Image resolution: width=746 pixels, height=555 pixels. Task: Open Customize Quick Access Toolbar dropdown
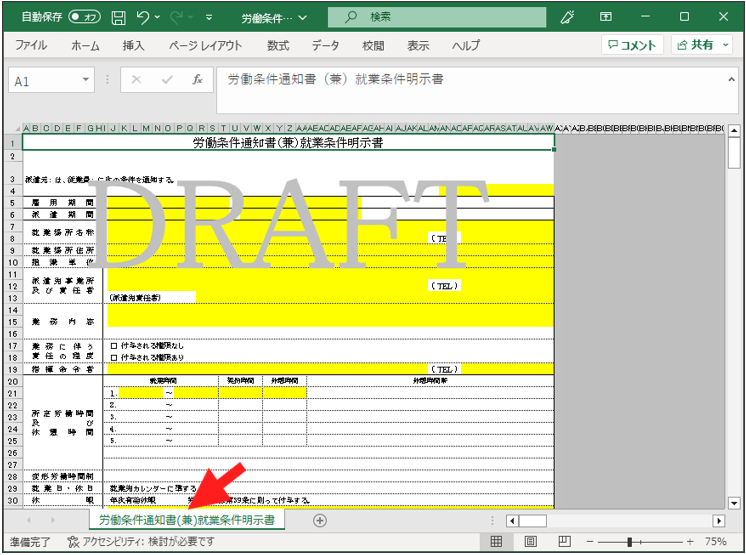pos(209,18)
